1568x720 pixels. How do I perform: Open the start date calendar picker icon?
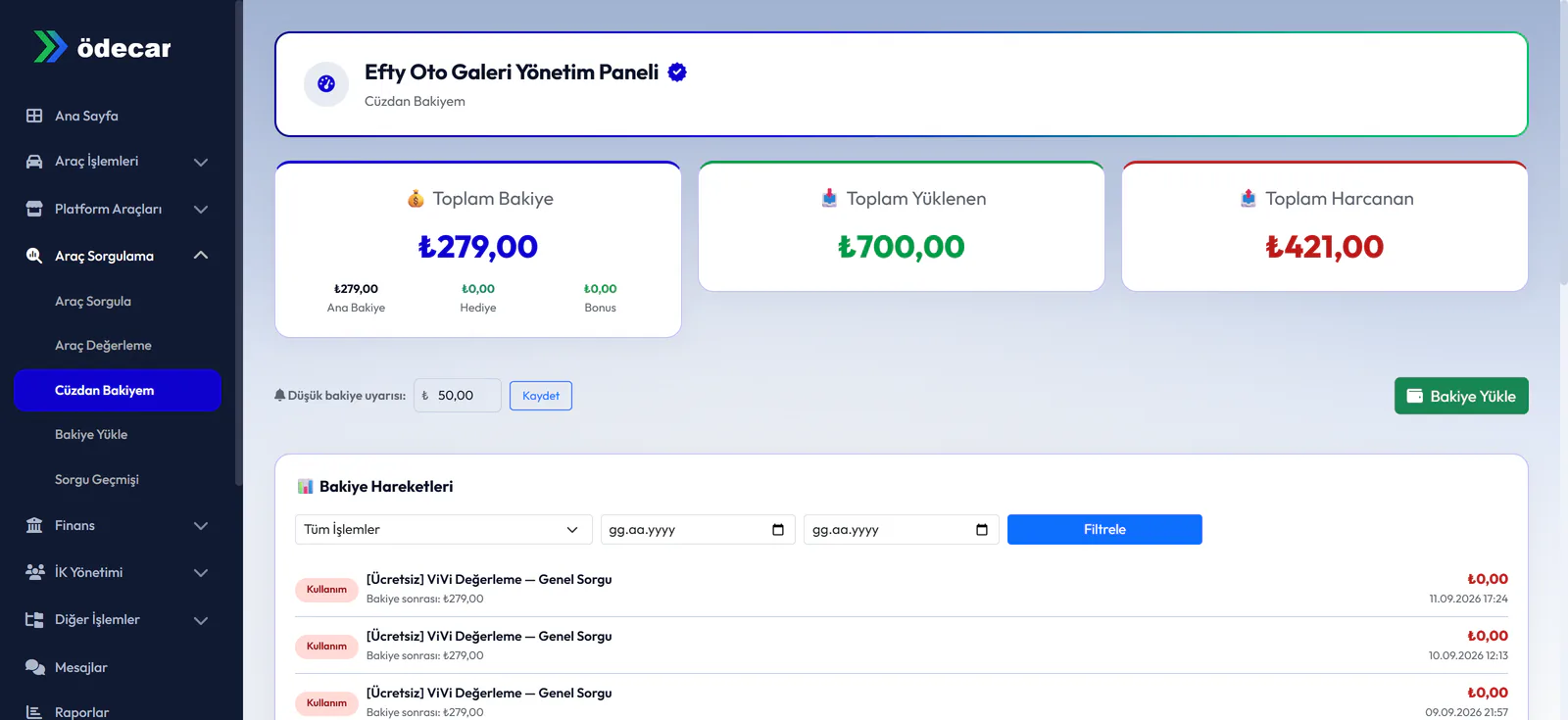(x=778, y=530)
